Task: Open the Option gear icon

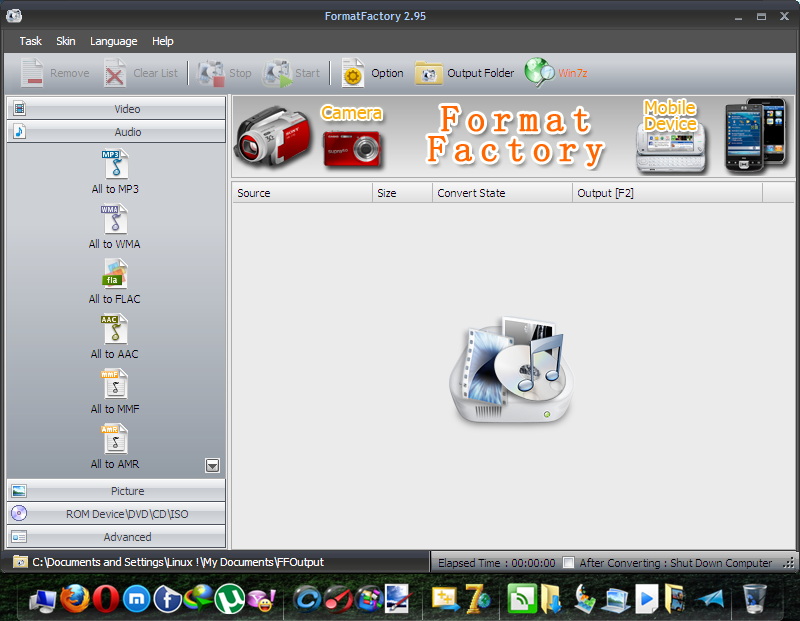Action: 353,73
